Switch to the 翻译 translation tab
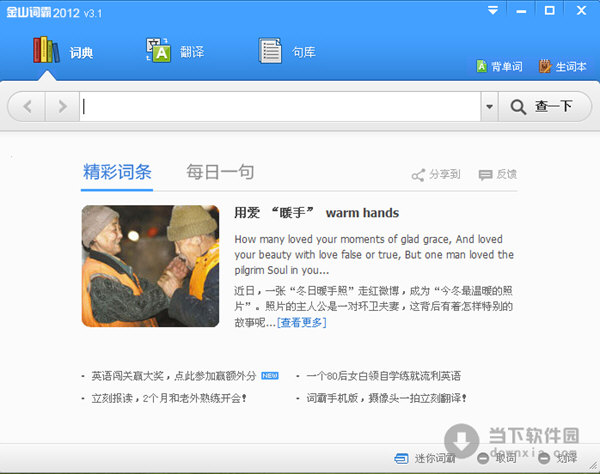 point(175,51)
